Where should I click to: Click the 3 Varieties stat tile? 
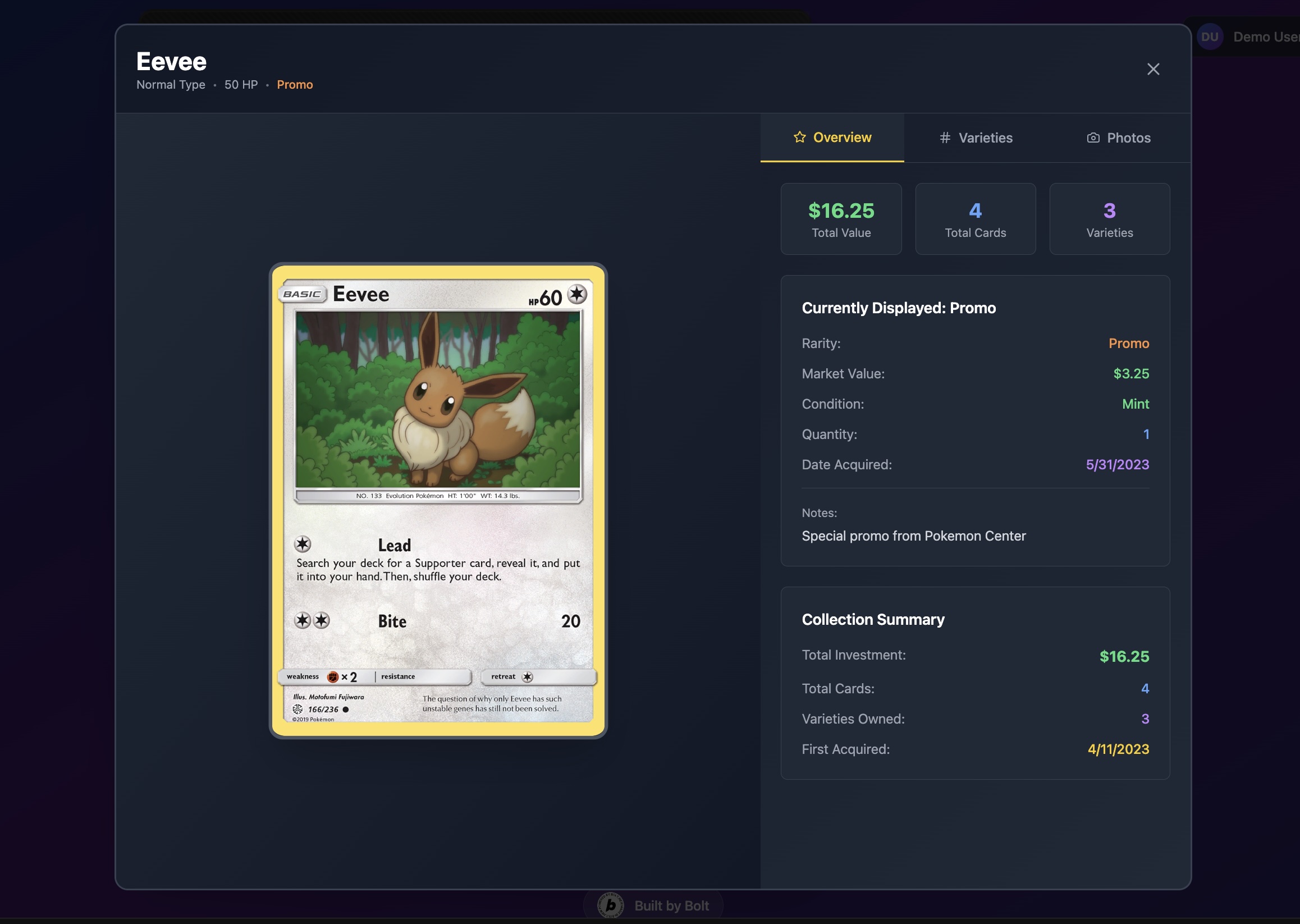point(1109,219)
